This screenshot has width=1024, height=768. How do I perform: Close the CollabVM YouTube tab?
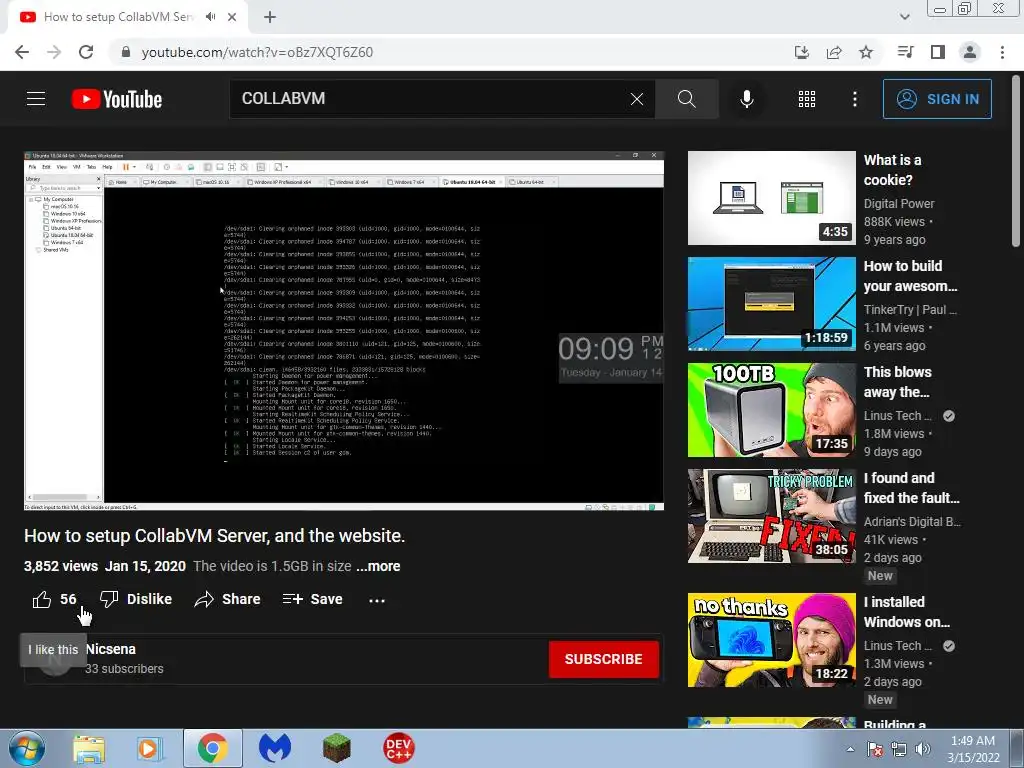pyautogui.click(x=232, y=17)
